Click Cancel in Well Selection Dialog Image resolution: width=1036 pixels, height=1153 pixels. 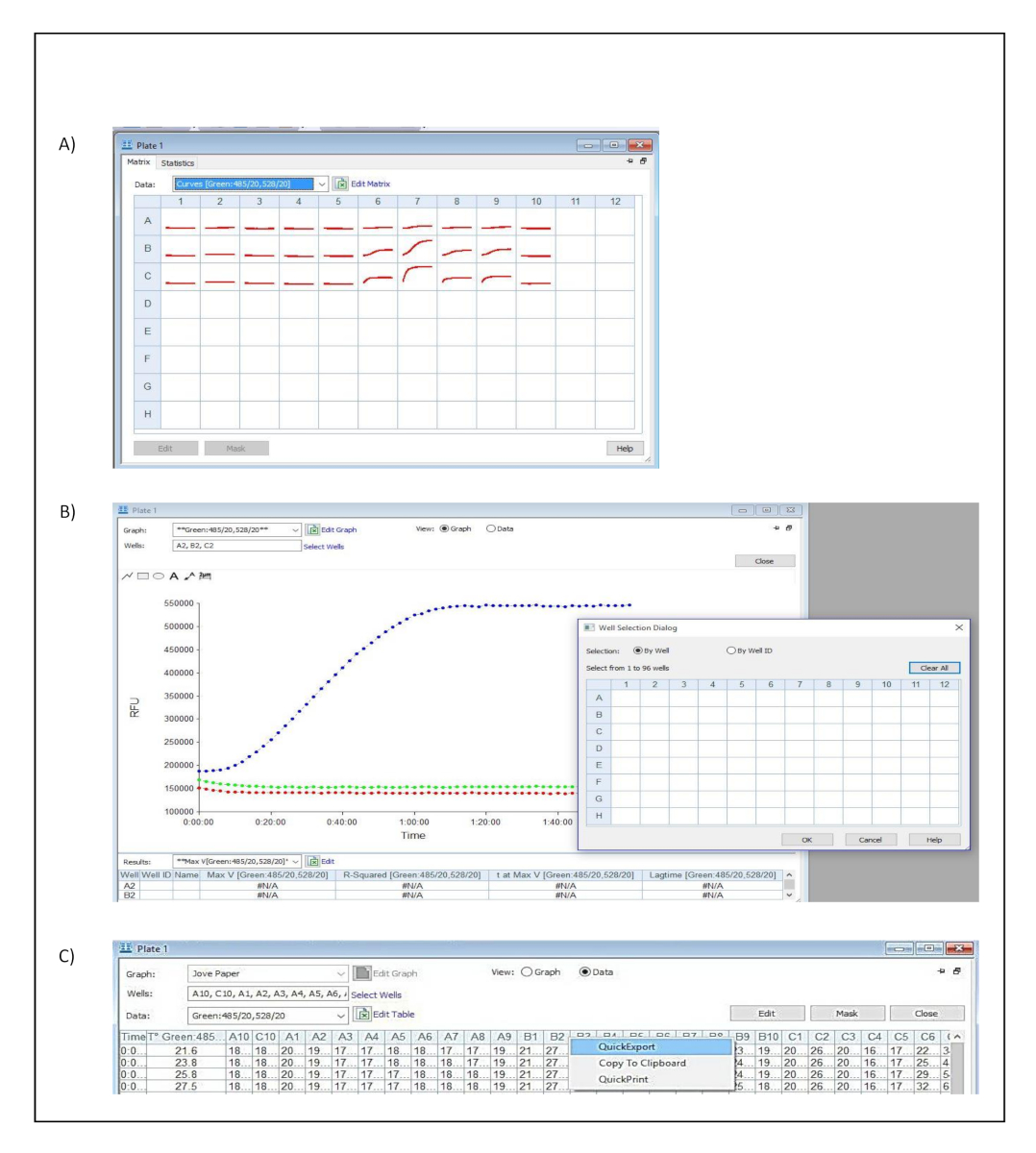coord(870,840)
